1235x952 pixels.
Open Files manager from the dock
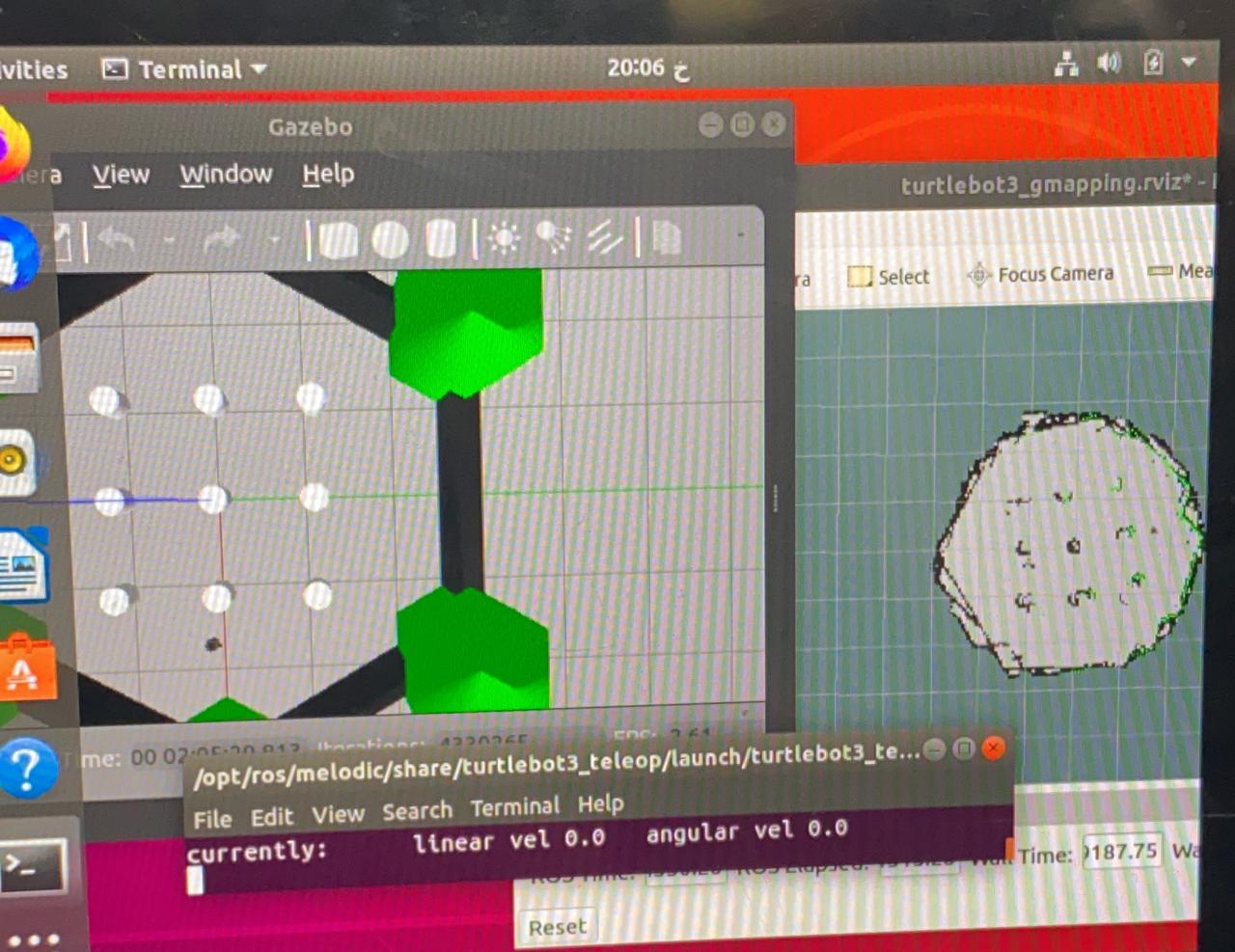19,359
